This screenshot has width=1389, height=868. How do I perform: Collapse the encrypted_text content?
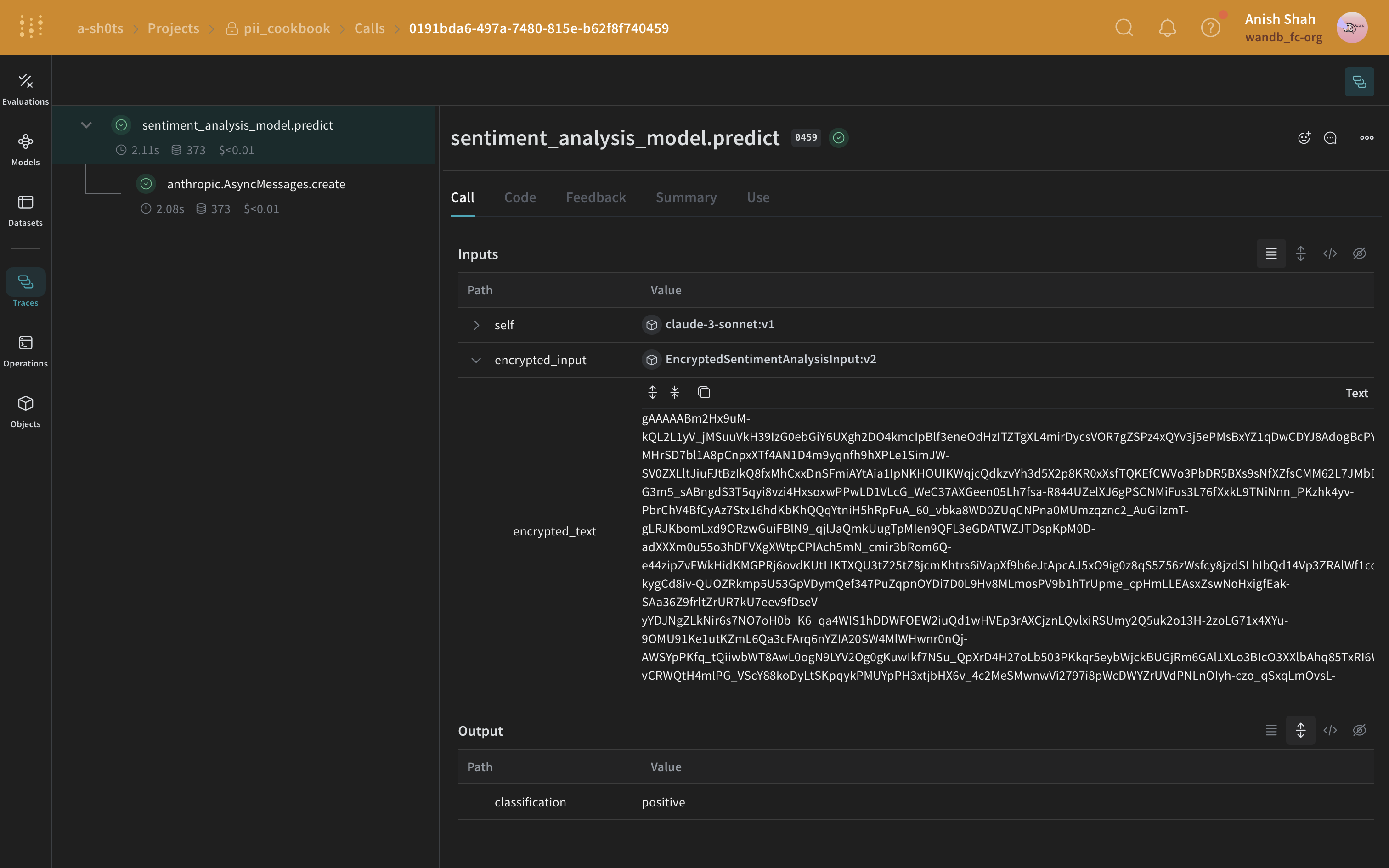click(x=675, y=391)
